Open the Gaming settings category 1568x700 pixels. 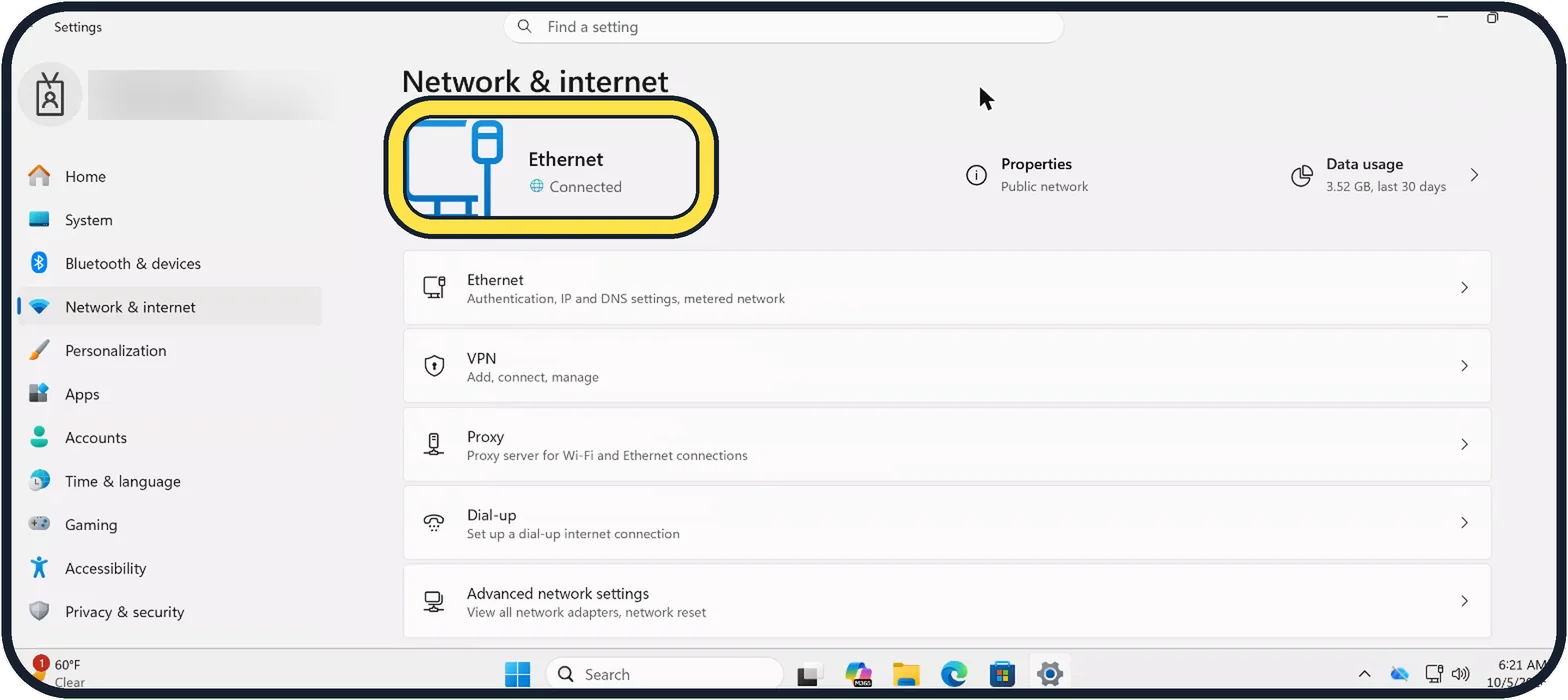[x=168, y=524]
